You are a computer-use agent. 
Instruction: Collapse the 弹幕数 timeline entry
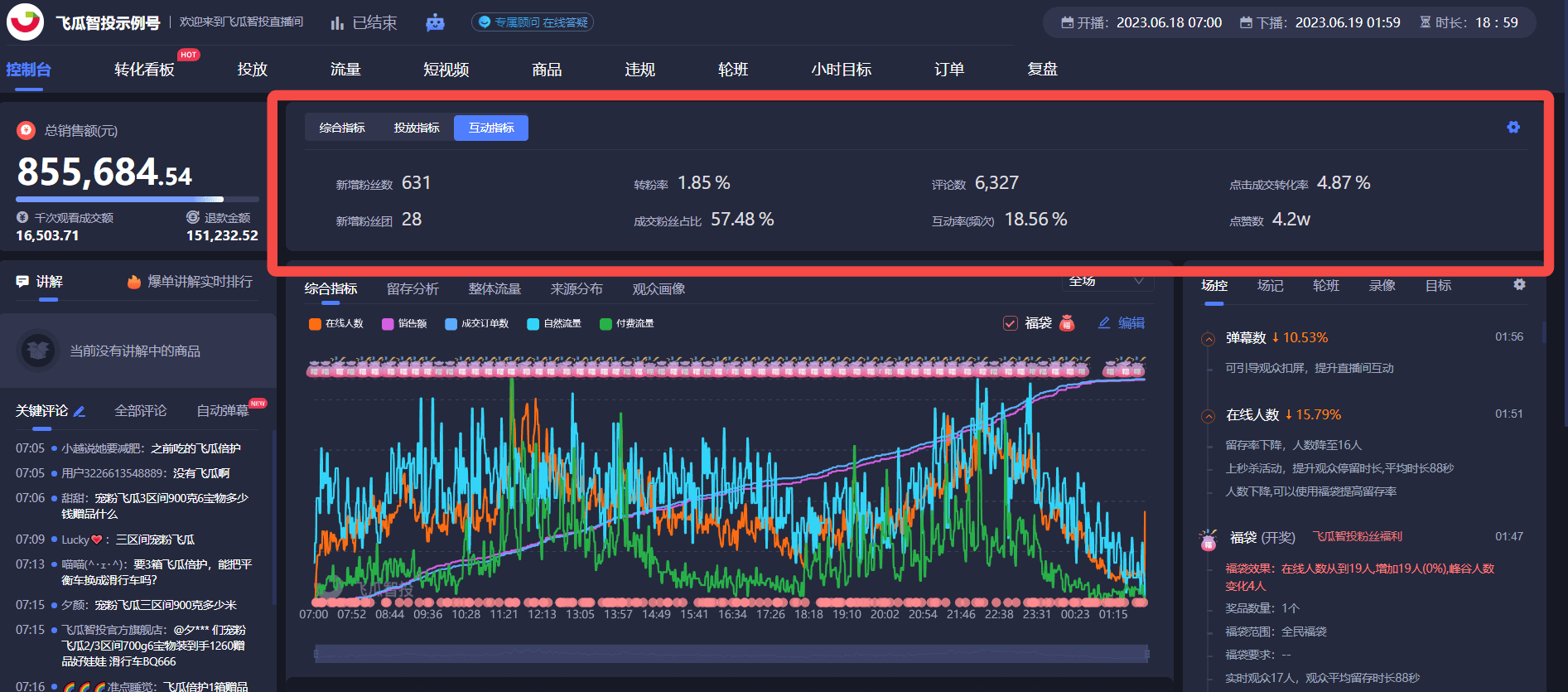click(1209, 338)
